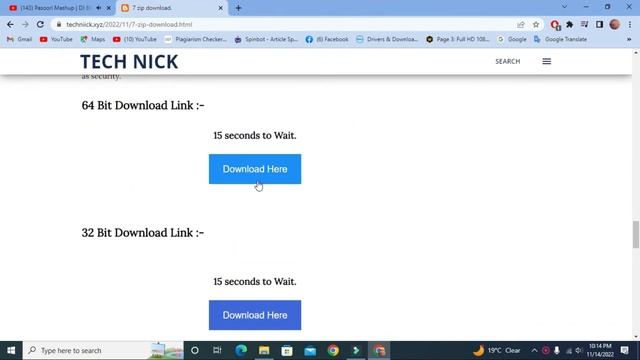Reload the current page
Screen dimensions: 640x360
(40, 24)
